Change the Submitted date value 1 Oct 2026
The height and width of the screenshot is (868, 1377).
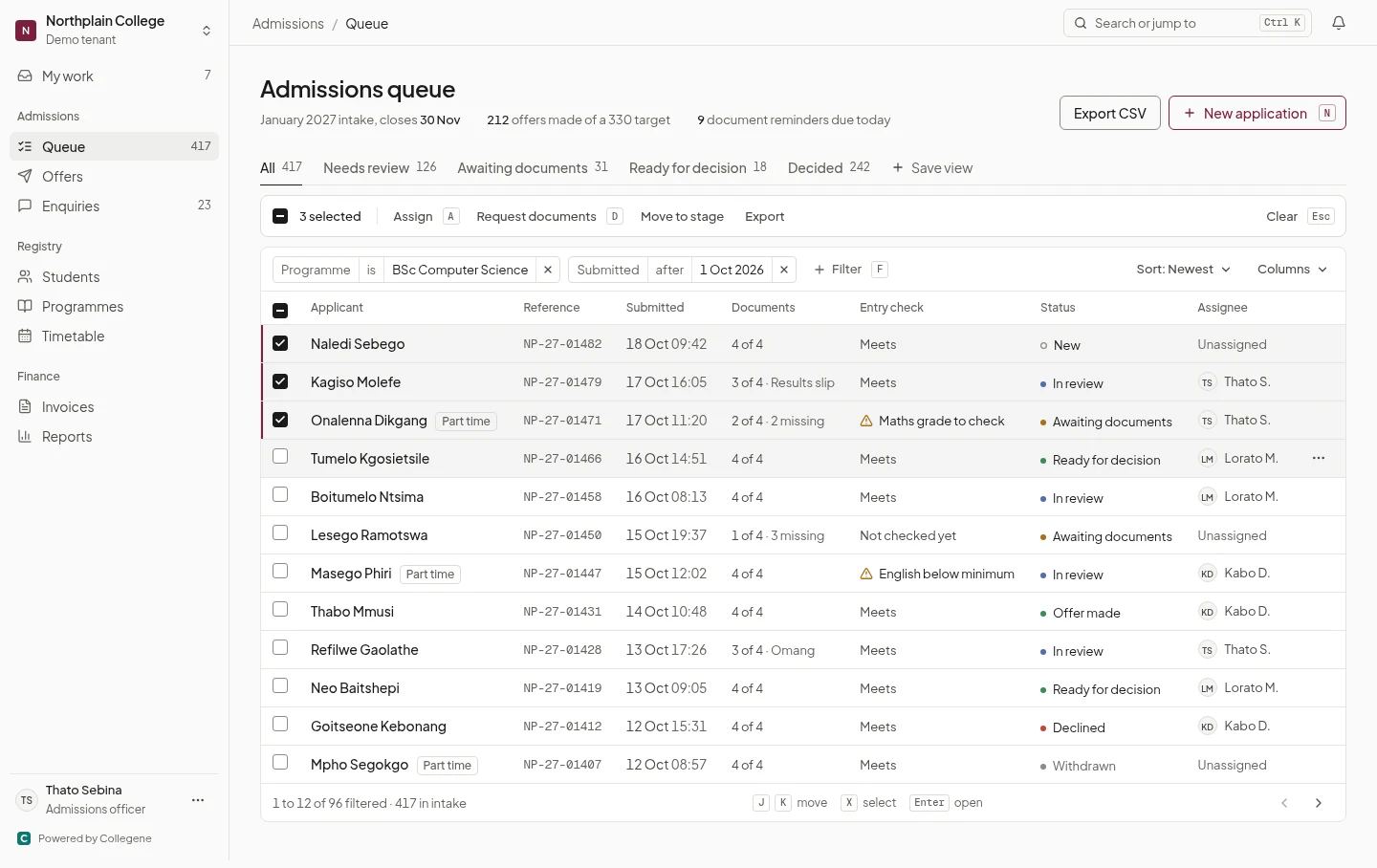pos(732,270)
